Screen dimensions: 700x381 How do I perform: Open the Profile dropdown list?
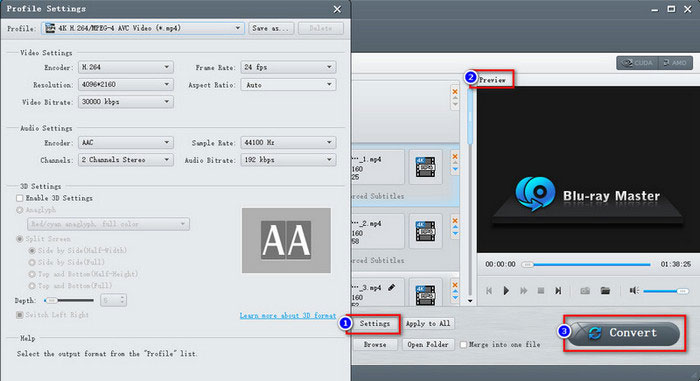coord(143,28)
